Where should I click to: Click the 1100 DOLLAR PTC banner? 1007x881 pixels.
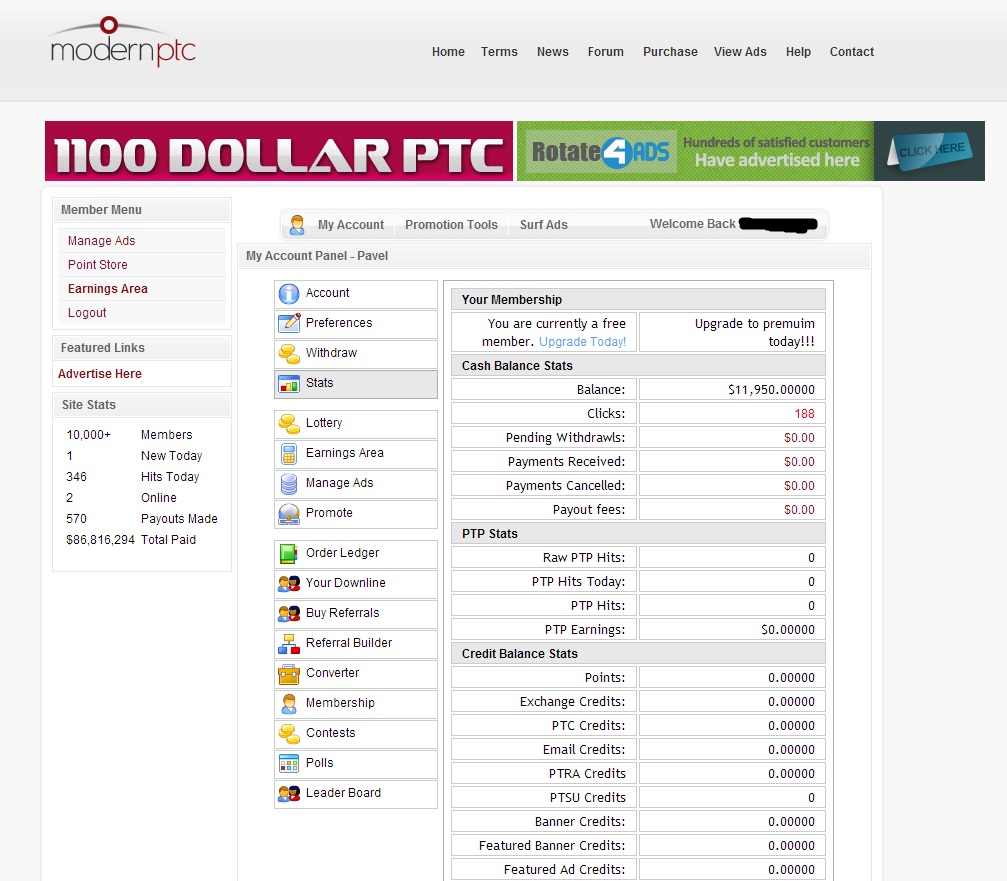[x=279, y=151]
